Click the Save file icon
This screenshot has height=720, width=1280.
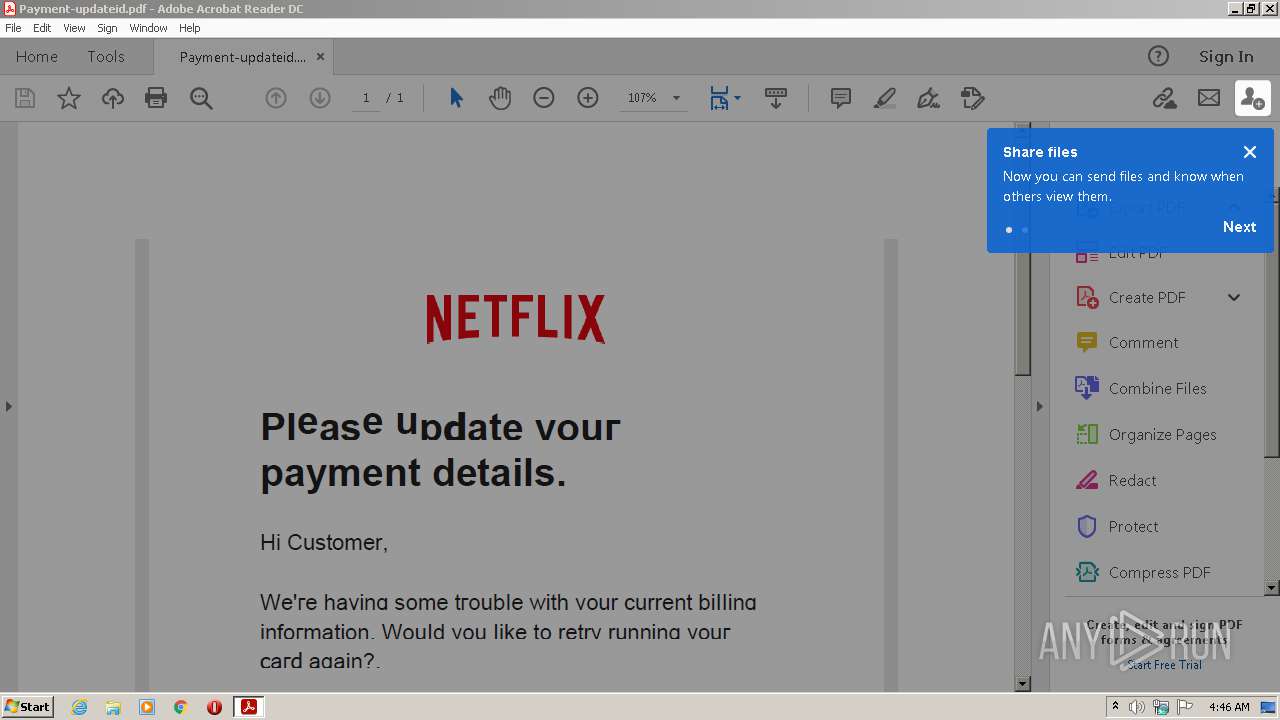pyautogui.click(x=25, y=98)
